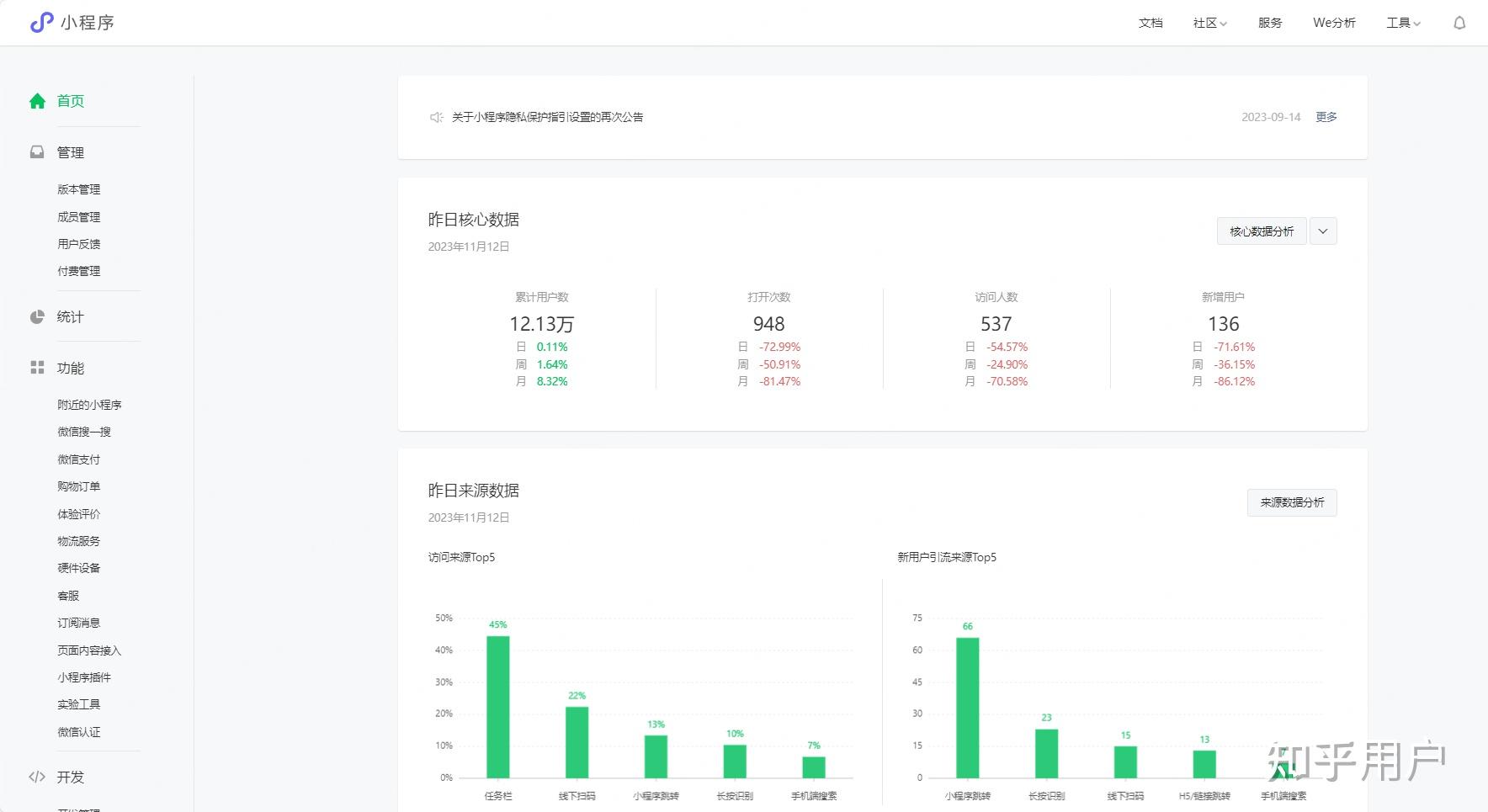The height and width of the screenshot is (812, 1488).
Task: Open 附近的小程序 in the sidebar
Action: coord(89,405)
